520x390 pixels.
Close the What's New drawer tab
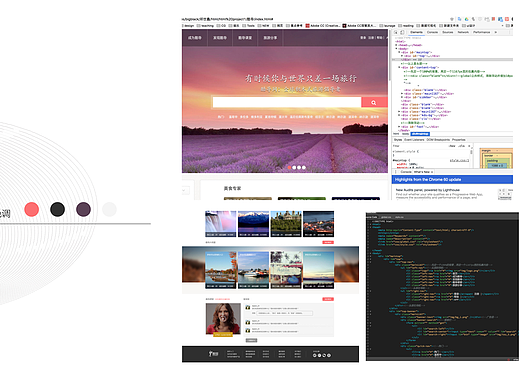pos(433,172)
